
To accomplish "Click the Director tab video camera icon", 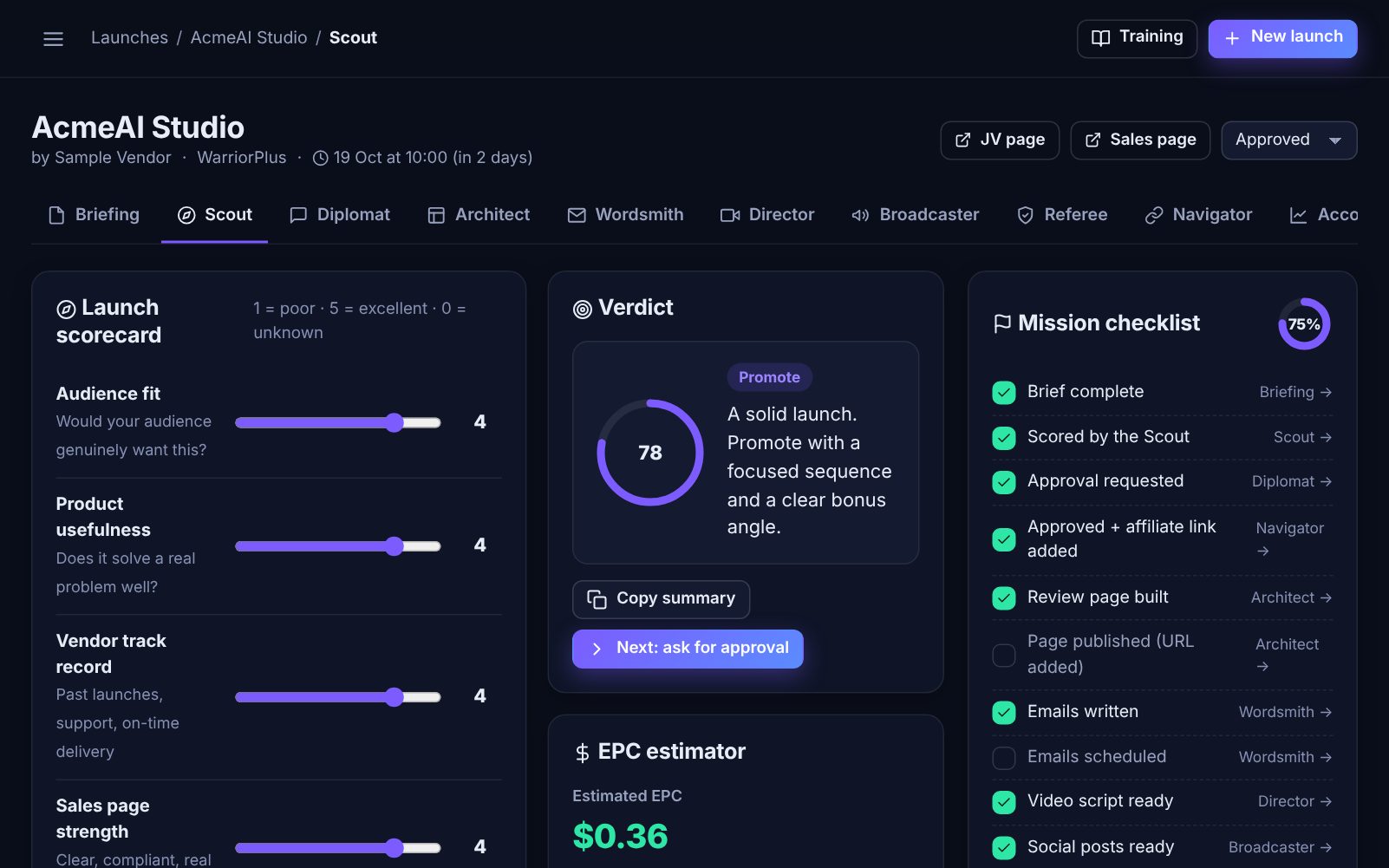I will tap(730, 215).
